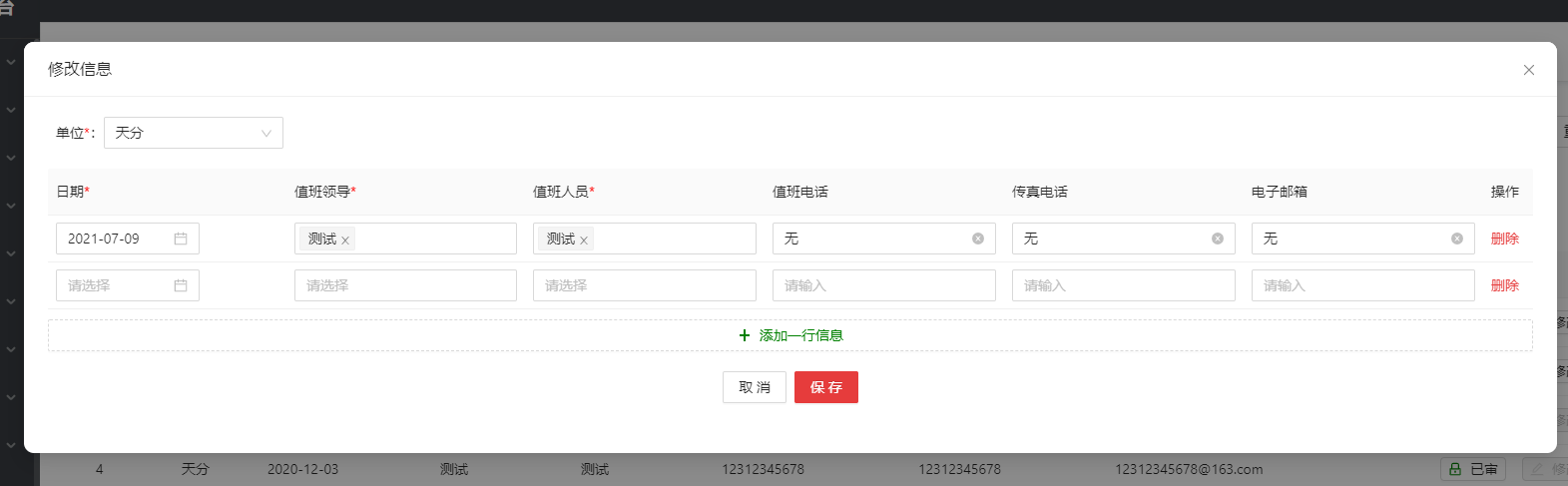Click calendar icon in 2021-07-09 date field
The width and height of the screenshot is (1568, 486).
pos(181,239)
